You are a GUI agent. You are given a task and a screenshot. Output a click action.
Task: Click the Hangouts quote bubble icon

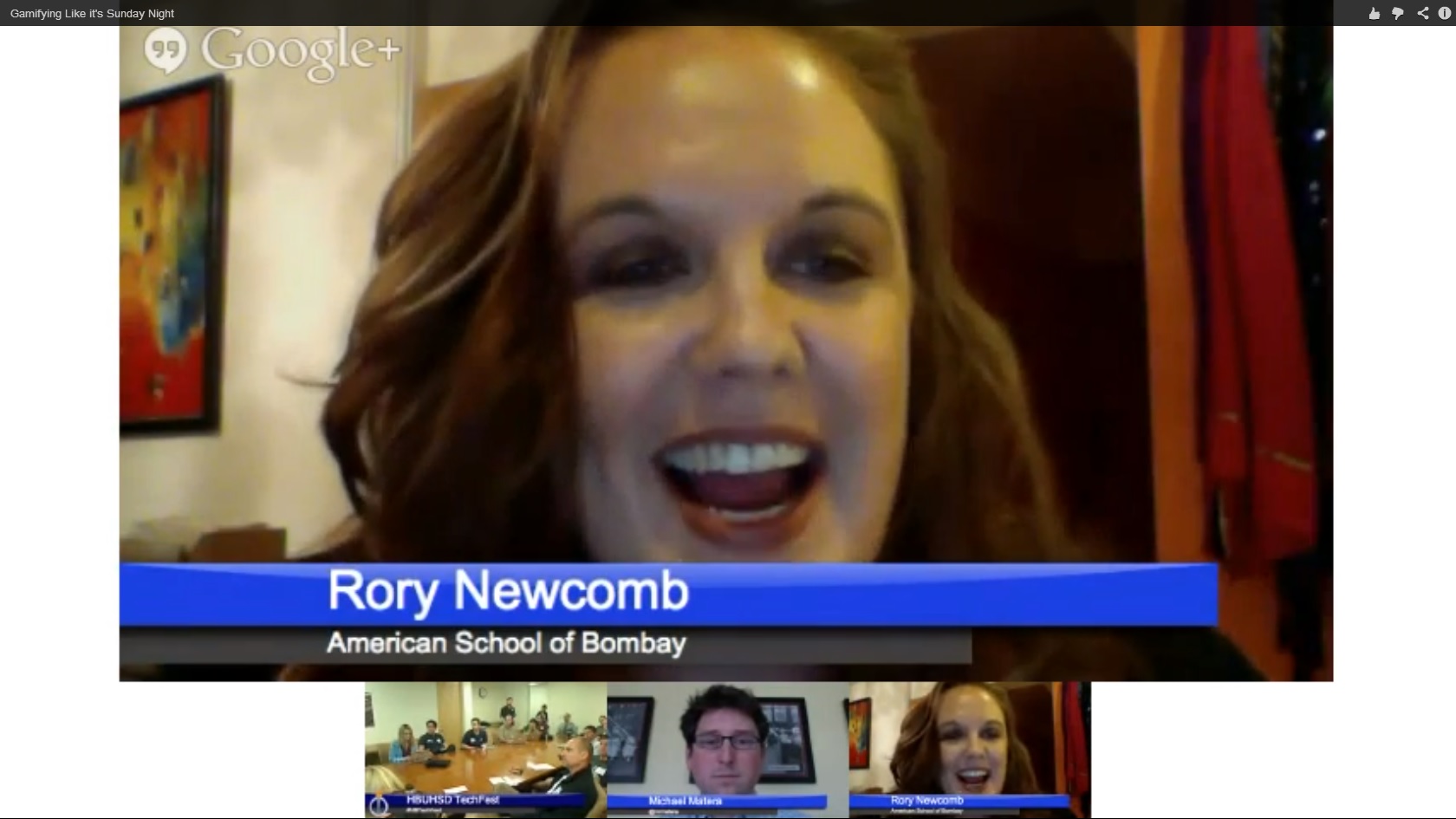coord(166,51)
